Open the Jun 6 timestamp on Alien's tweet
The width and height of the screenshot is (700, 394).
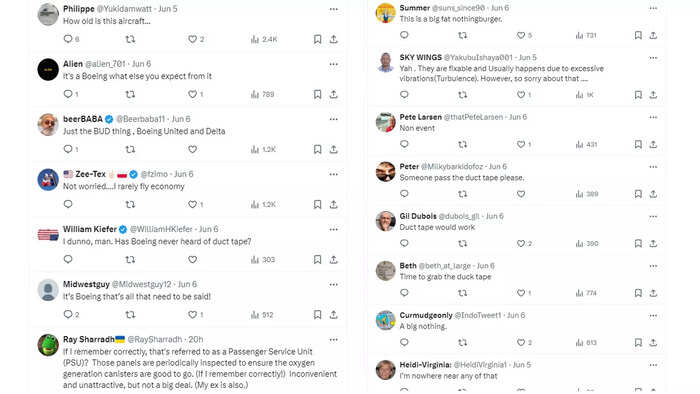coord(142,64)
